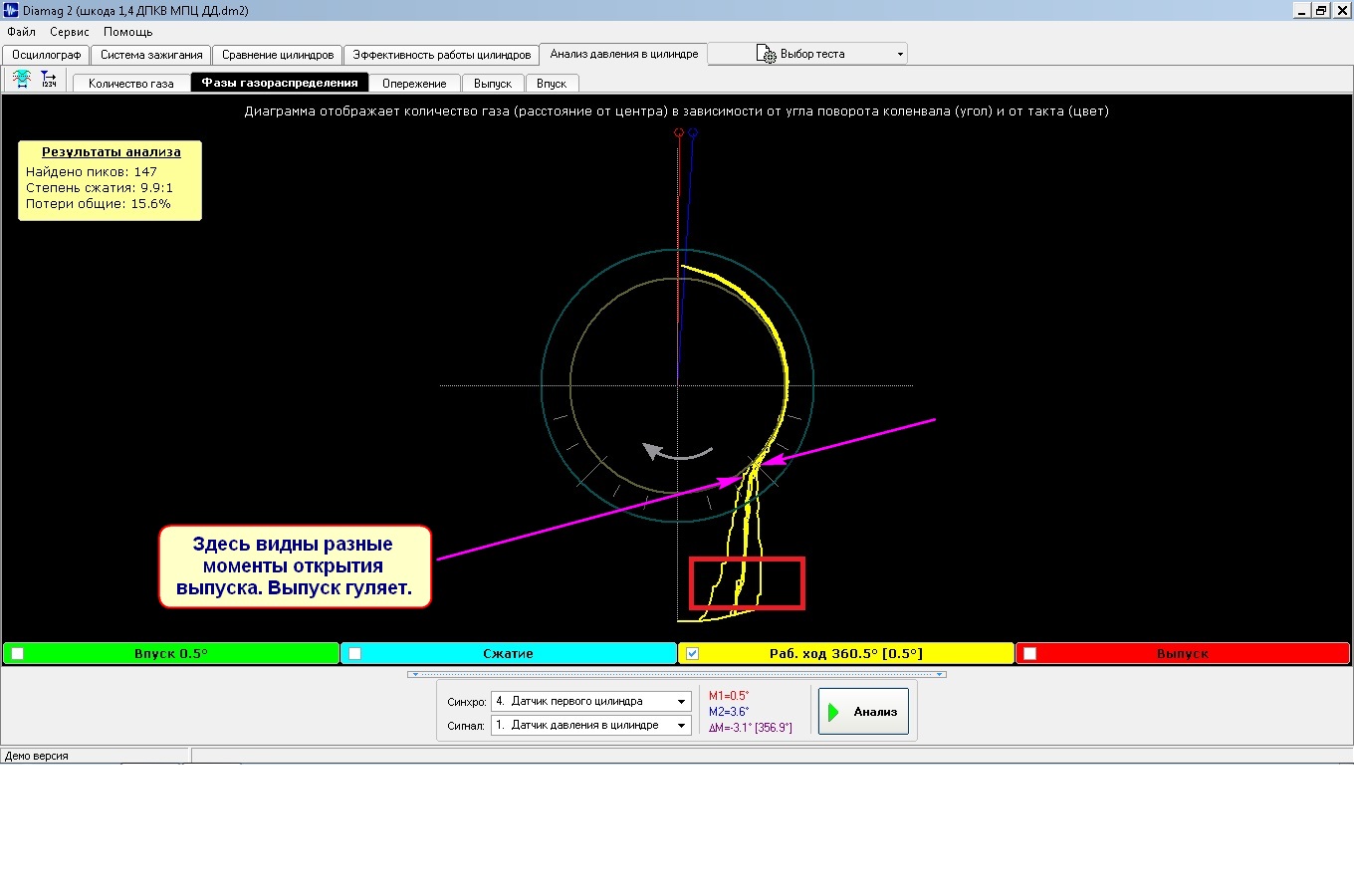1354x896 pixels.
Task: Open the Сигнал sensor dropdown
Action: click(681, 726)
